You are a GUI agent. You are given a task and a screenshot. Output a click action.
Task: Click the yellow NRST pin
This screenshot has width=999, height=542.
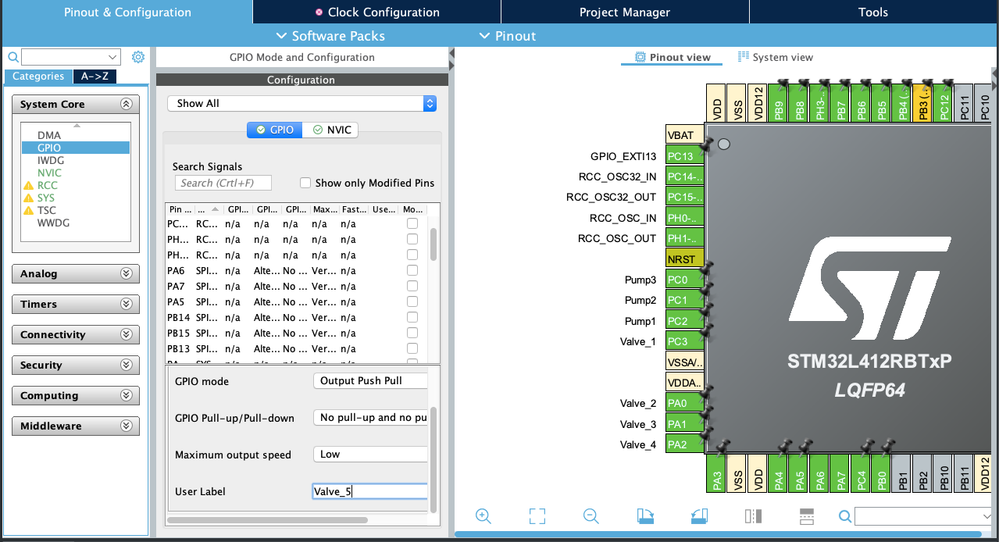coord(684,259)
